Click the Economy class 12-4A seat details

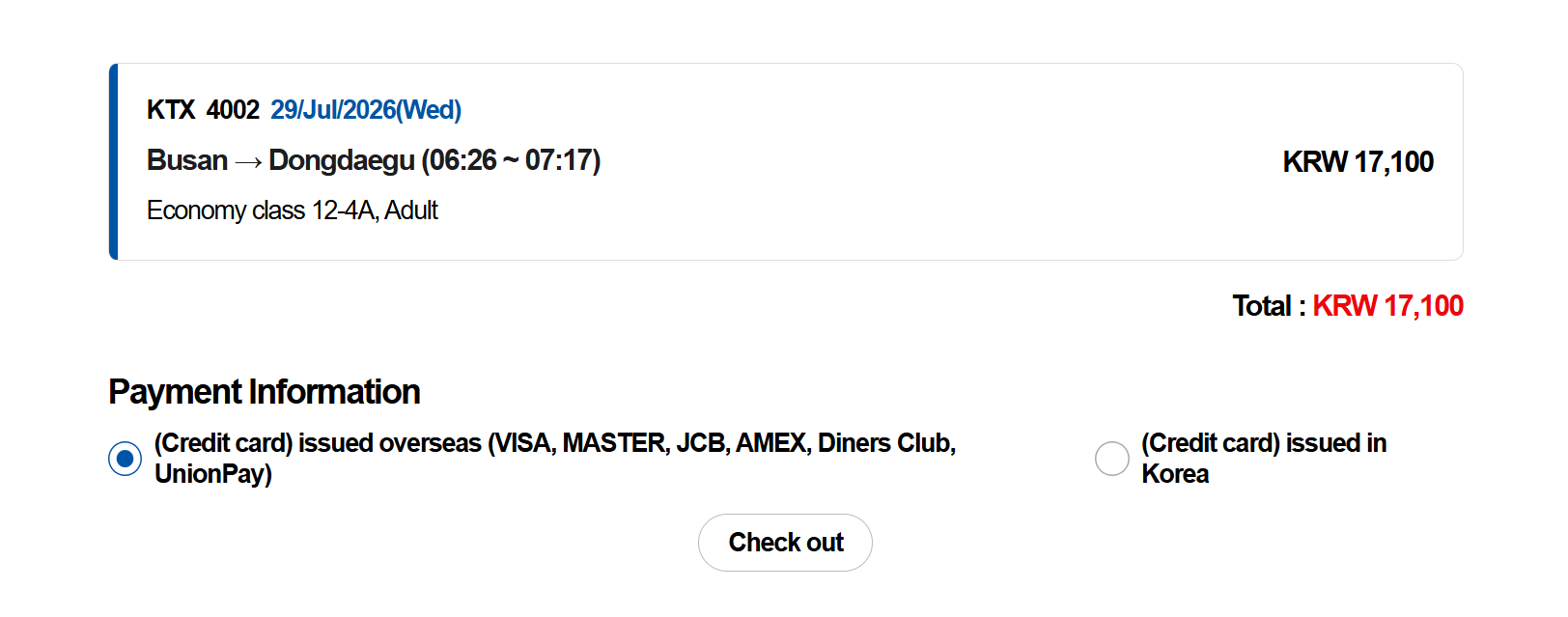[x=261, y=210]
